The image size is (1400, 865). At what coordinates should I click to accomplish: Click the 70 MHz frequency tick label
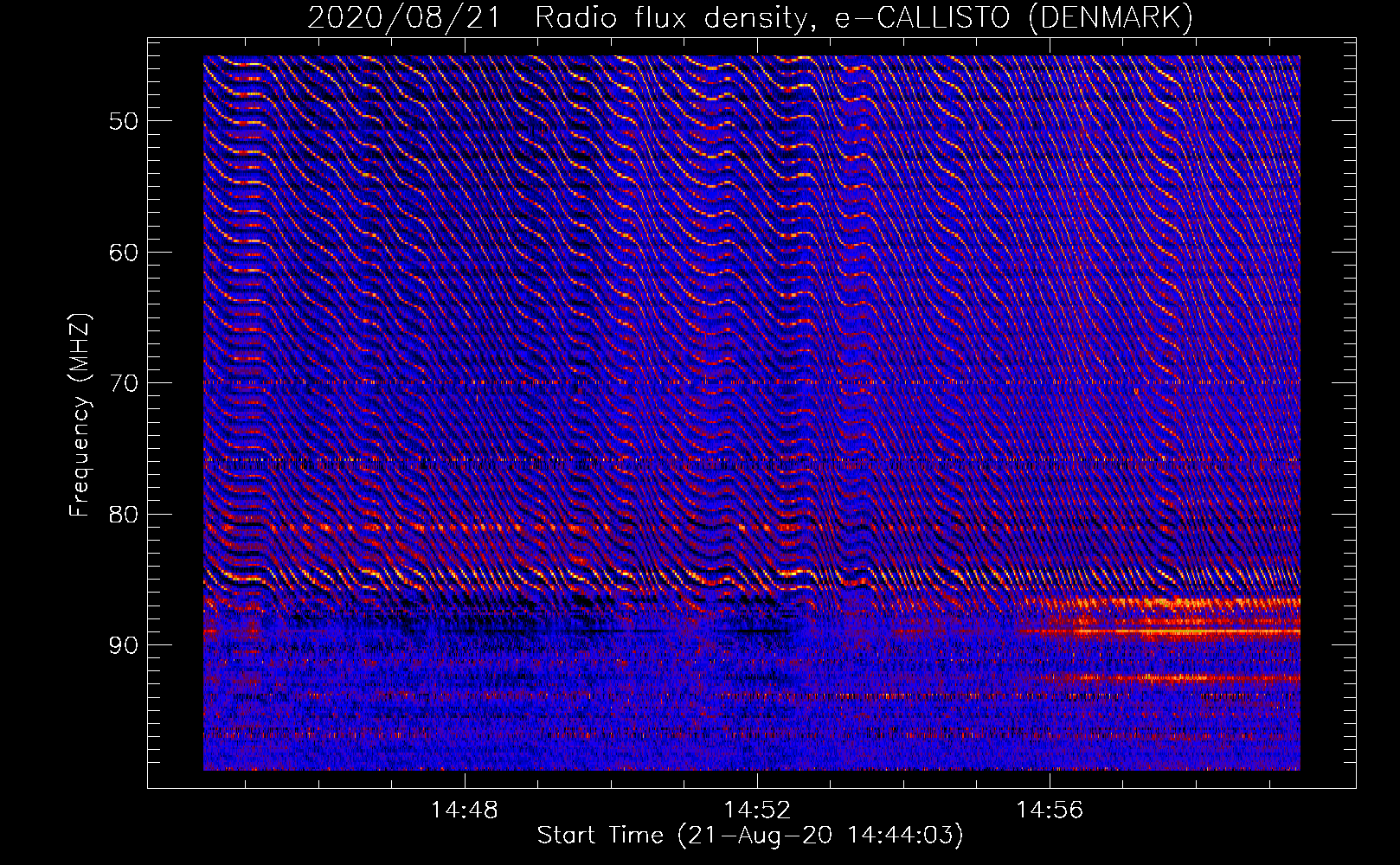click(123, 383)
